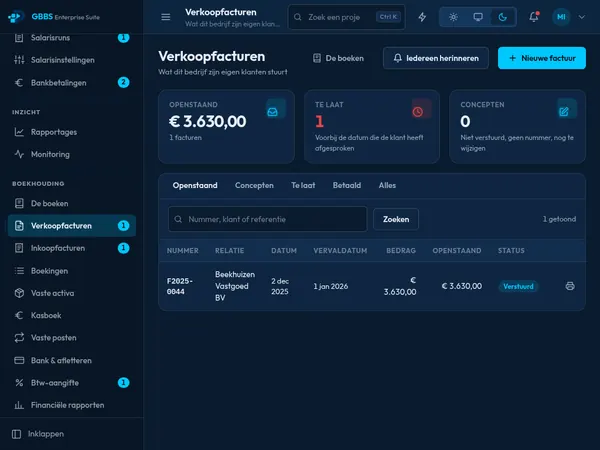
Task: Print invoice F2025-0044 via printer icon
Action: 570,286
